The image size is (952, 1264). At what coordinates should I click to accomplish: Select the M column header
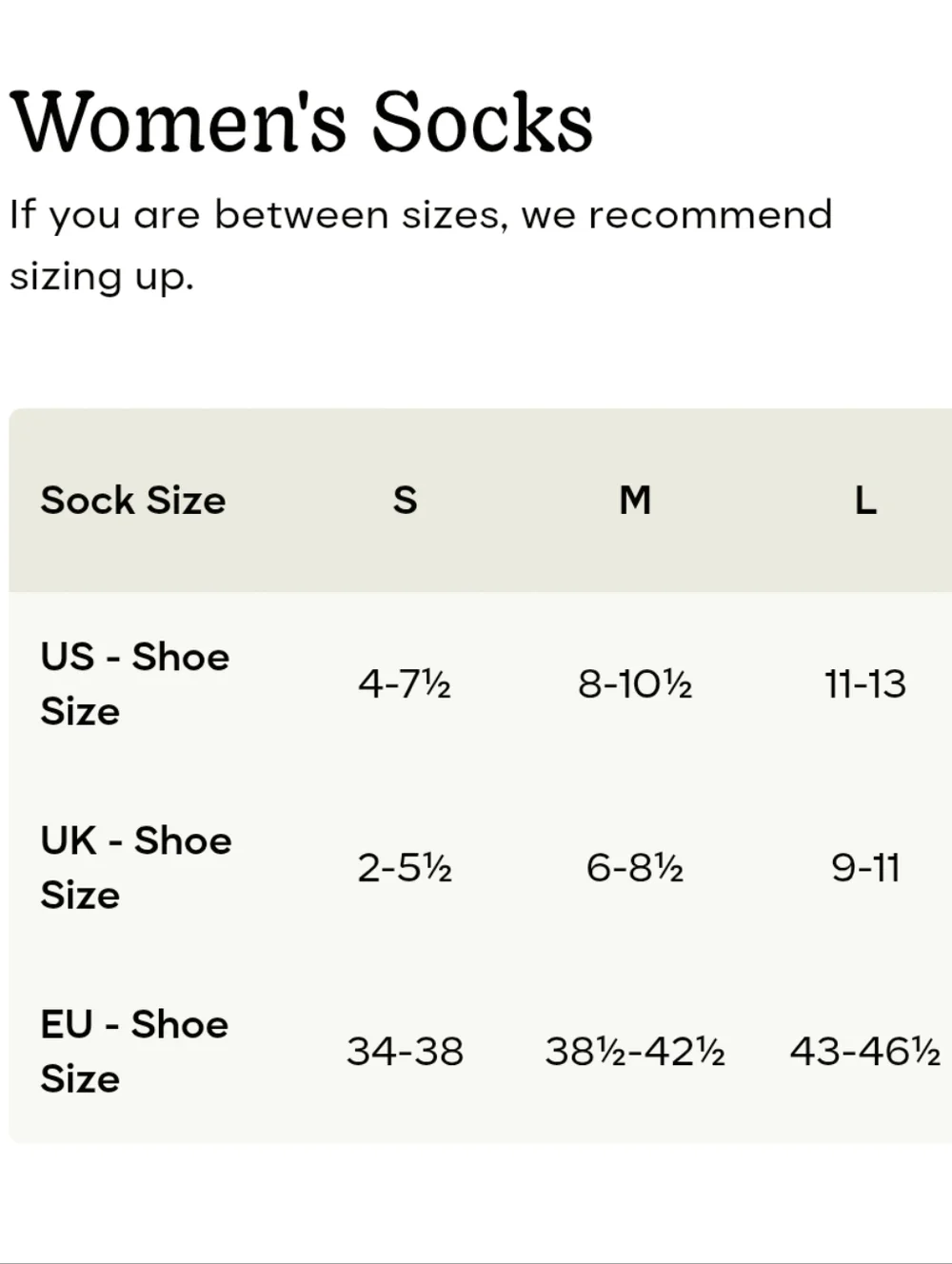[x=635, y=500]
